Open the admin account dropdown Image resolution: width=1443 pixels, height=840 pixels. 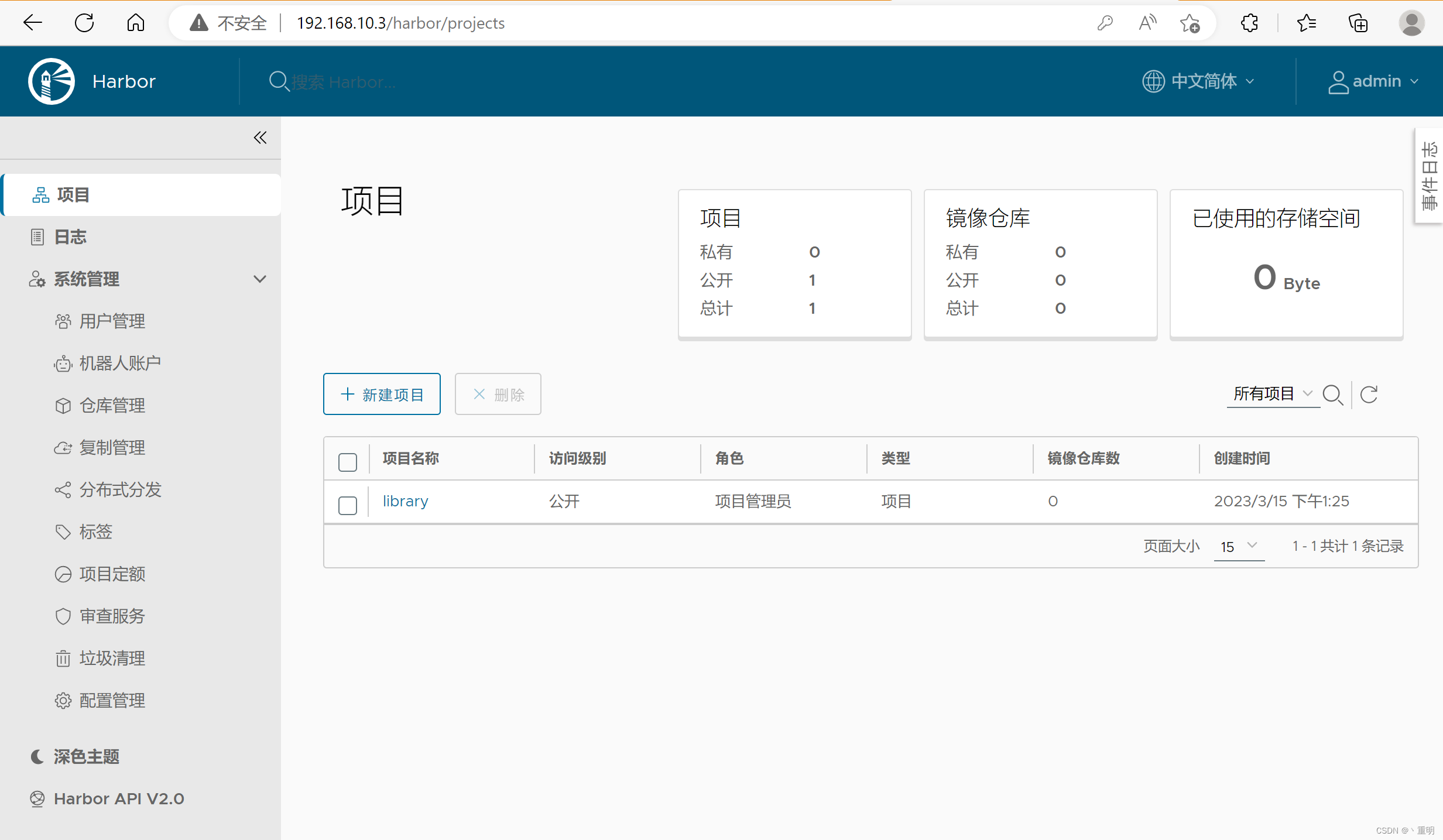tap(1373, 81)
